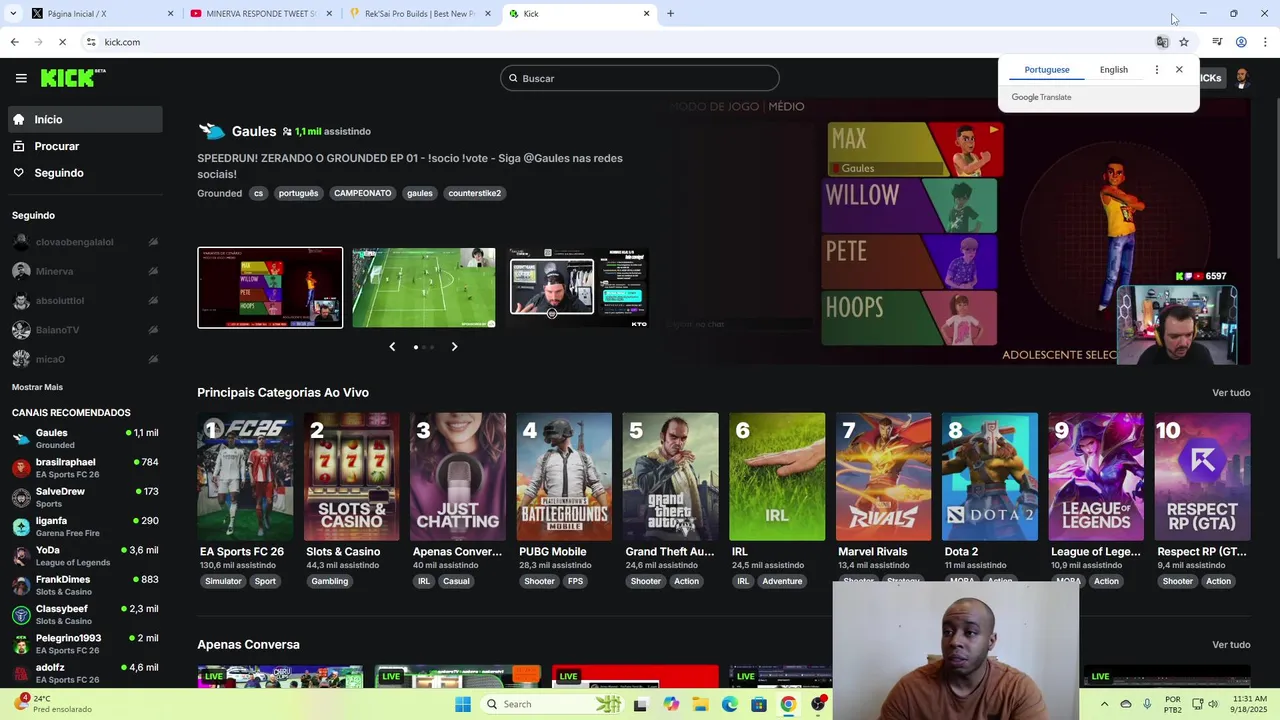The image size is (1280, 720).
Task: Open Seguindo in the sidebar
Action: click(x=86, y=173)
